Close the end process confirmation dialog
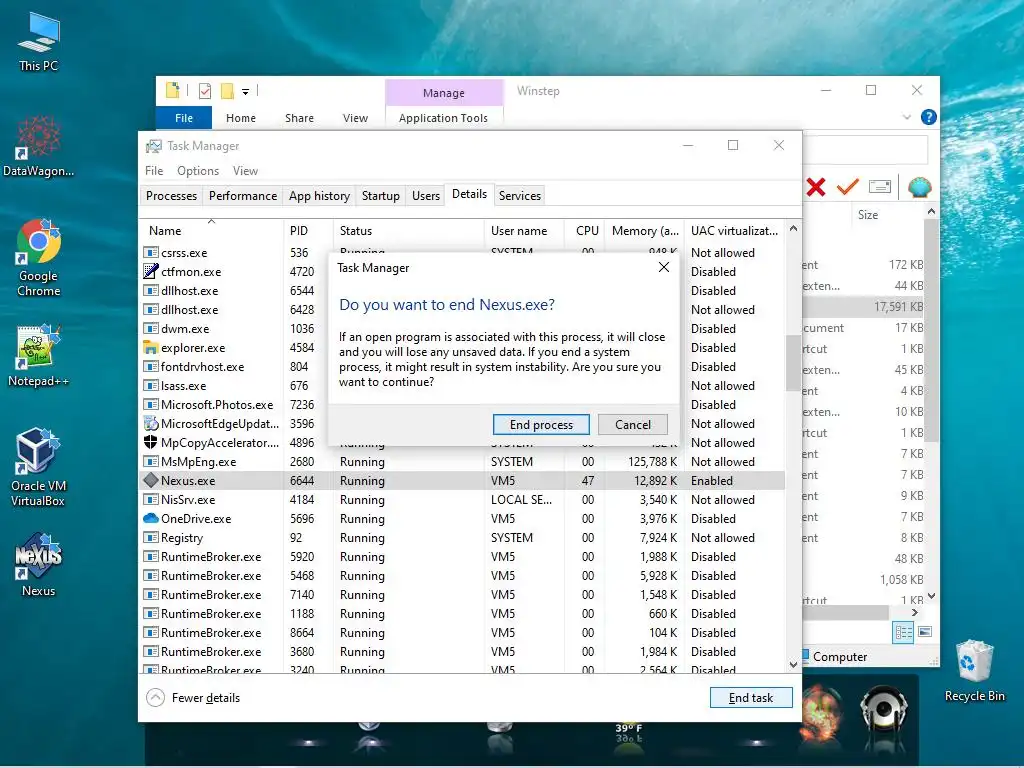The height and width of the screenshot is (768, 1024). (x=664, y=267)
